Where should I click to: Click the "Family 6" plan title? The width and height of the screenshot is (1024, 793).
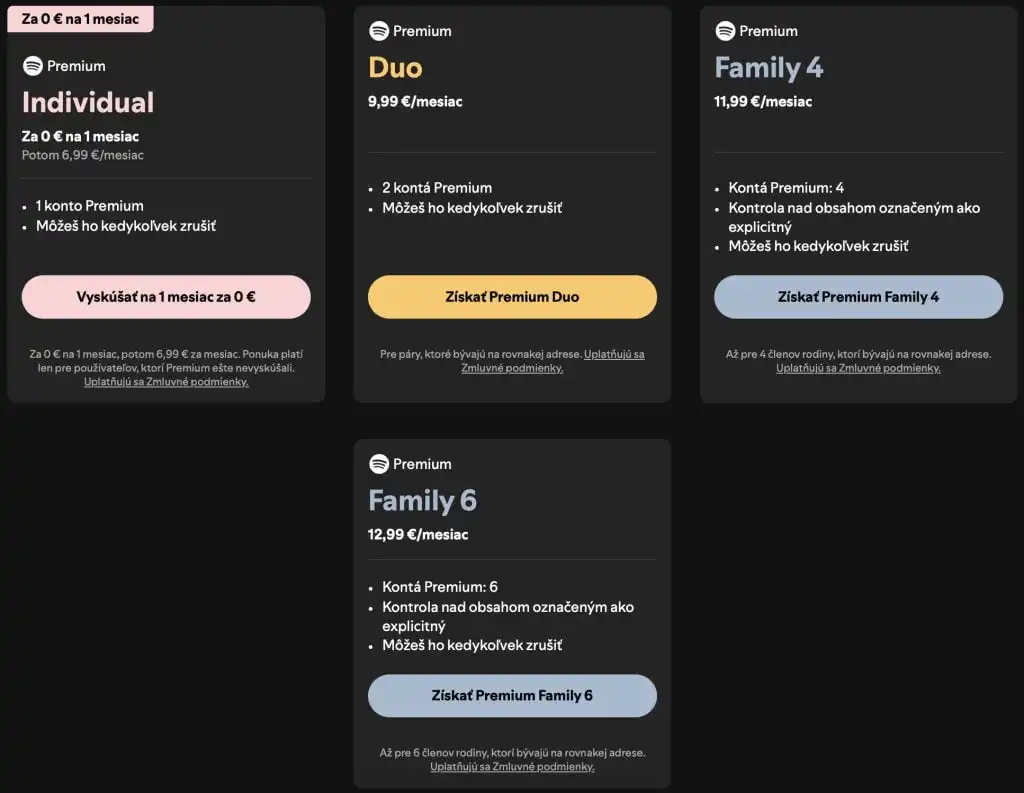tap(422, 500)
